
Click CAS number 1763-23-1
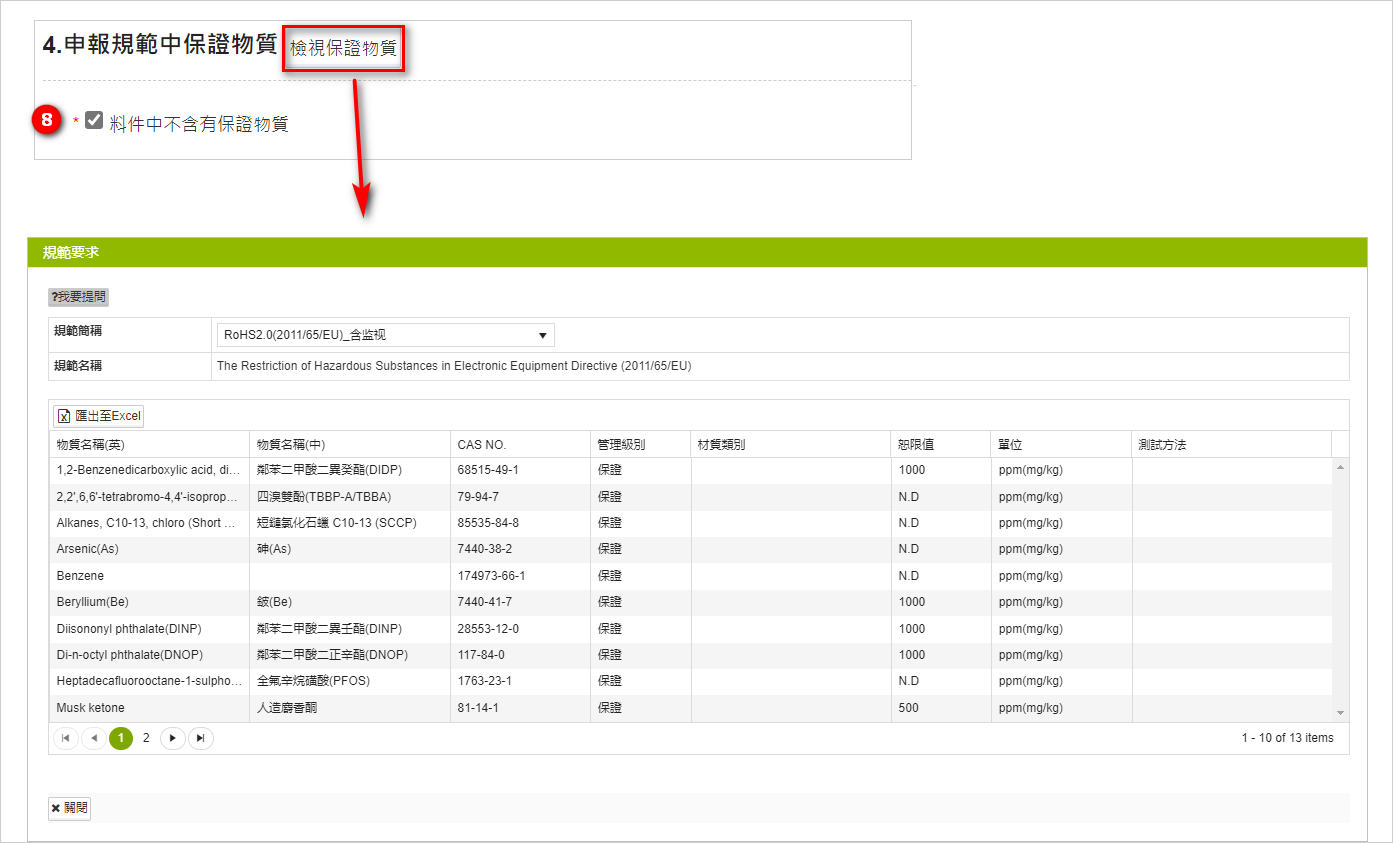485,681
